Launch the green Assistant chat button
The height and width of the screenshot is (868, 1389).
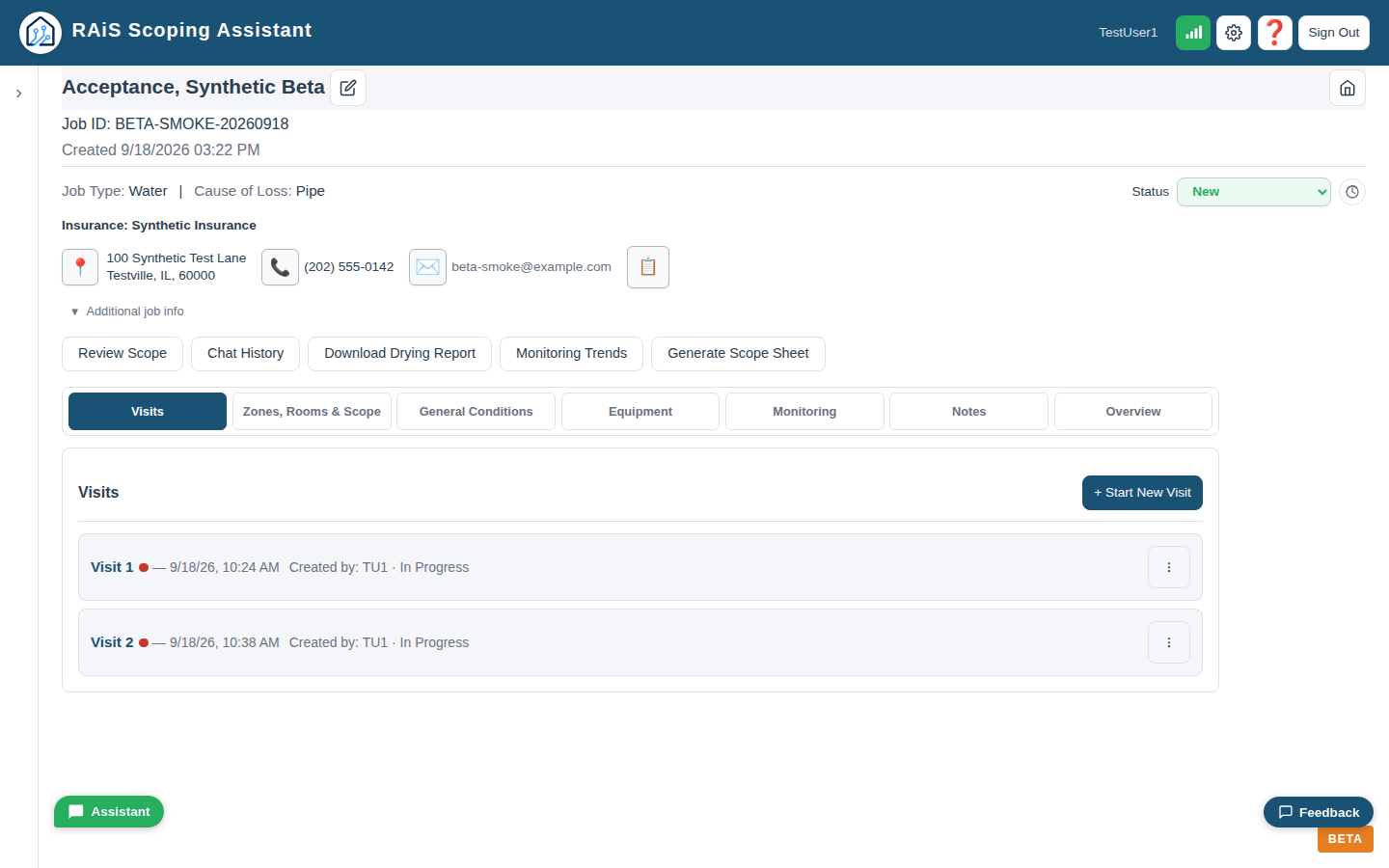pos(109,812)
